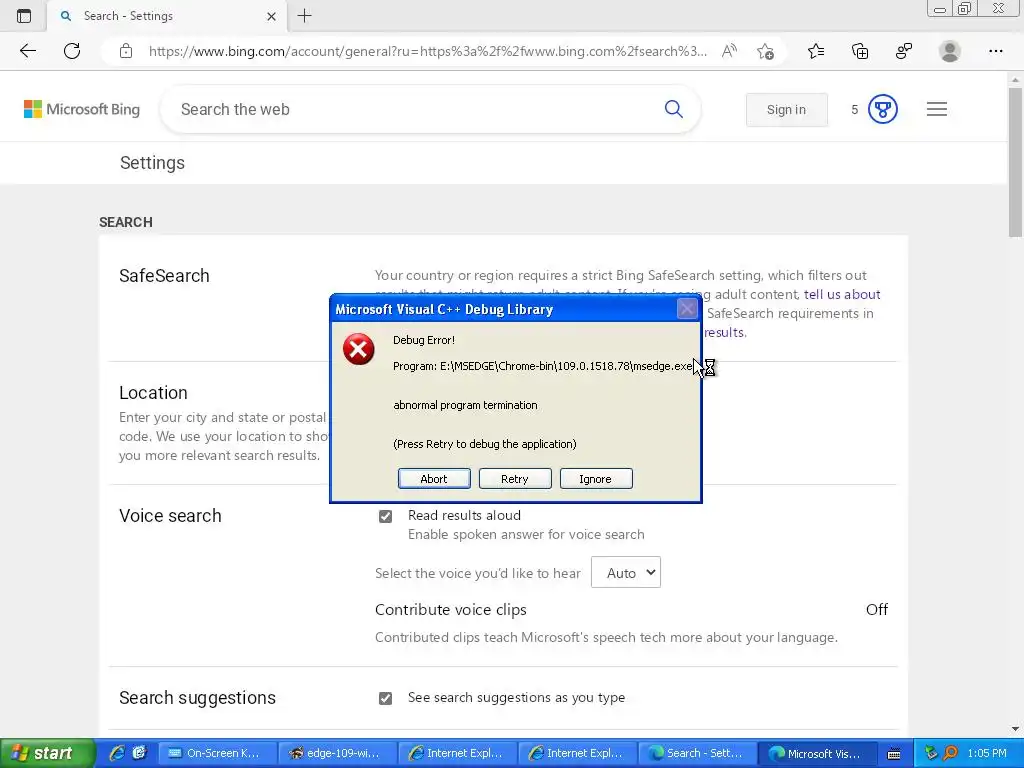Click the Microsoft Bing logo
1024x768 pixels.
click(82, 109)
